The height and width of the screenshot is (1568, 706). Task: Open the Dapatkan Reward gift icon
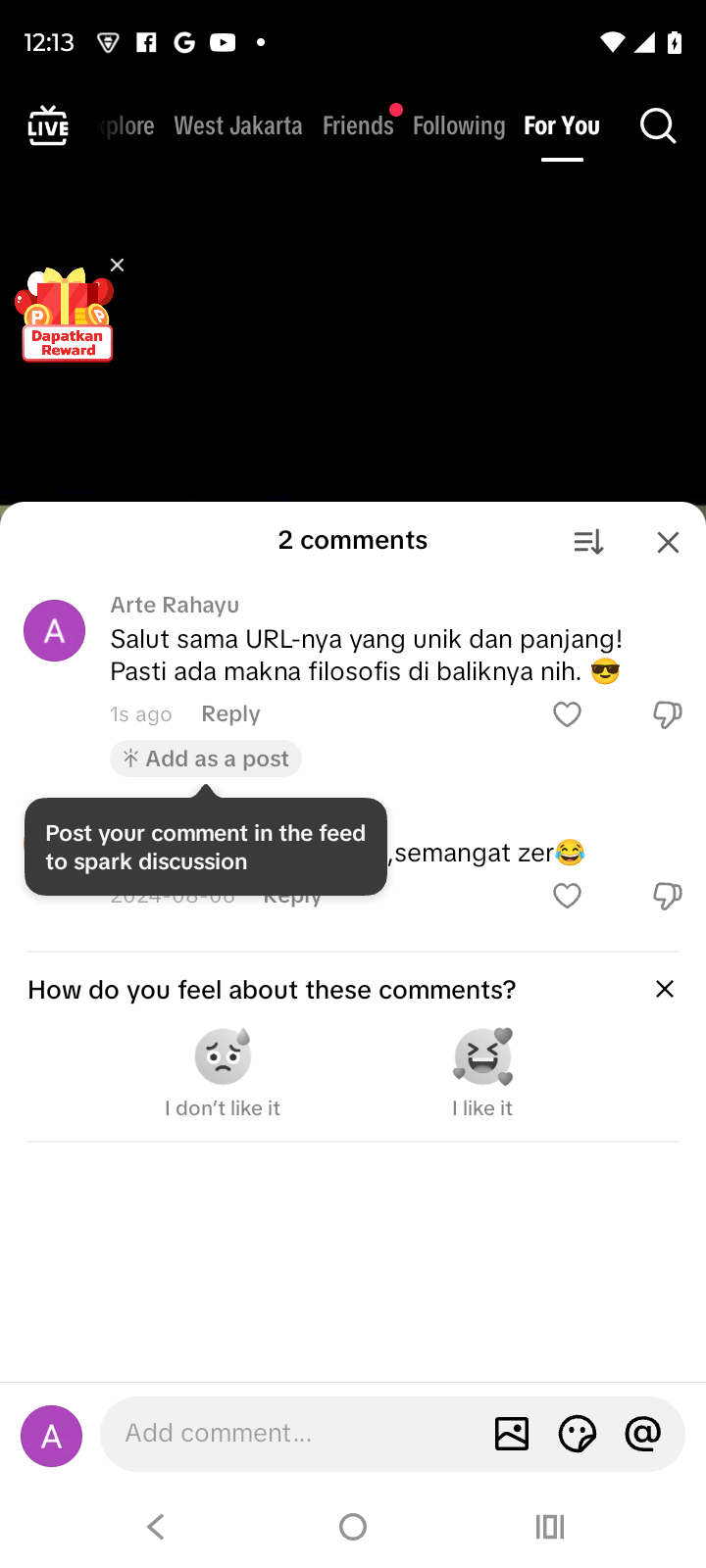67,316
